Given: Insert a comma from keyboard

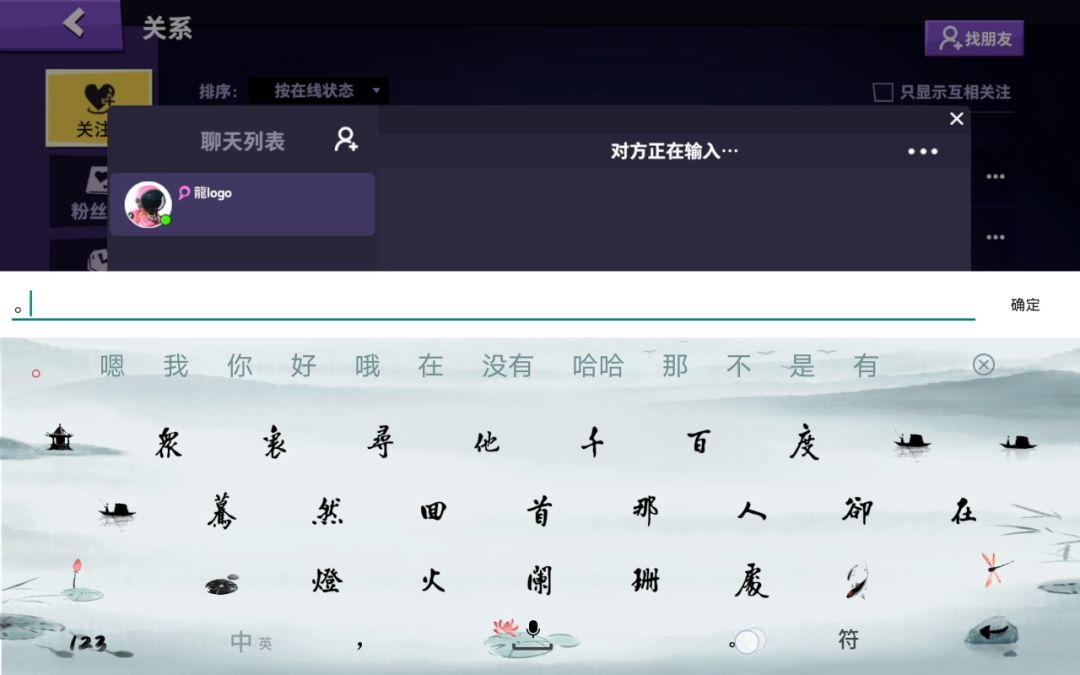Looking at the screenshot, I should (360, 645).
